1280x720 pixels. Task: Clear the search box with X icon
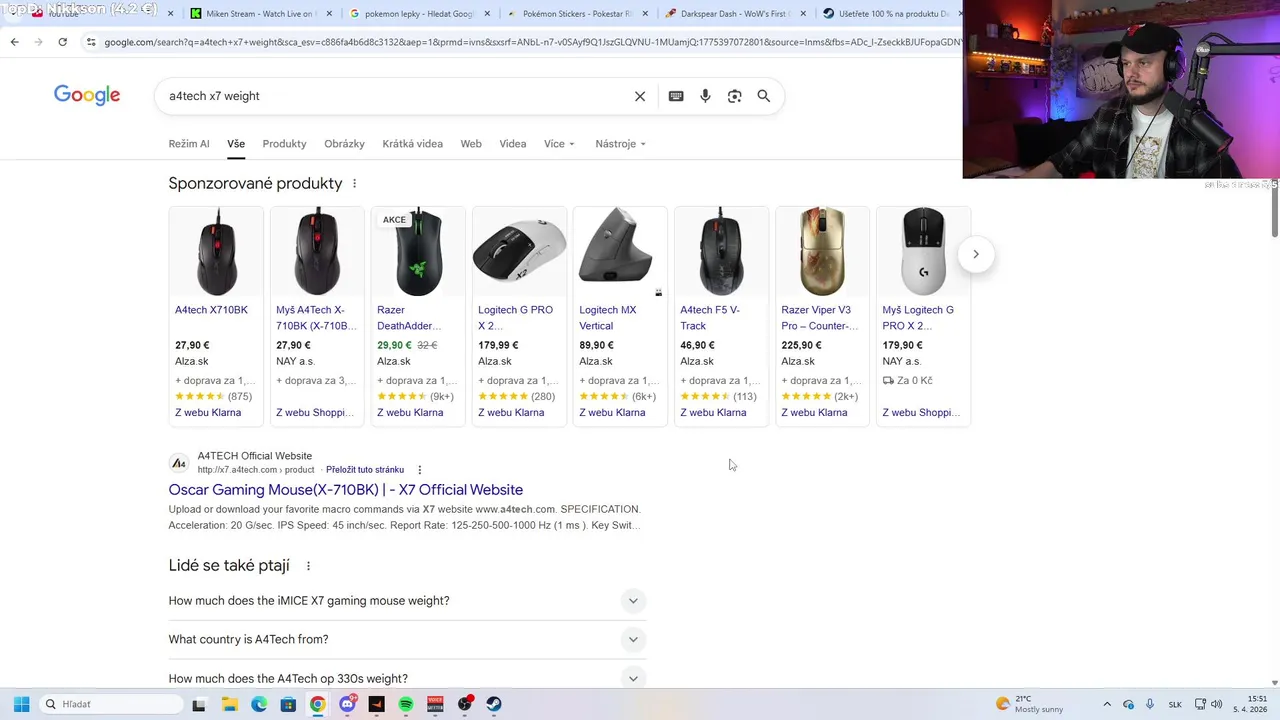pos(640,96)
